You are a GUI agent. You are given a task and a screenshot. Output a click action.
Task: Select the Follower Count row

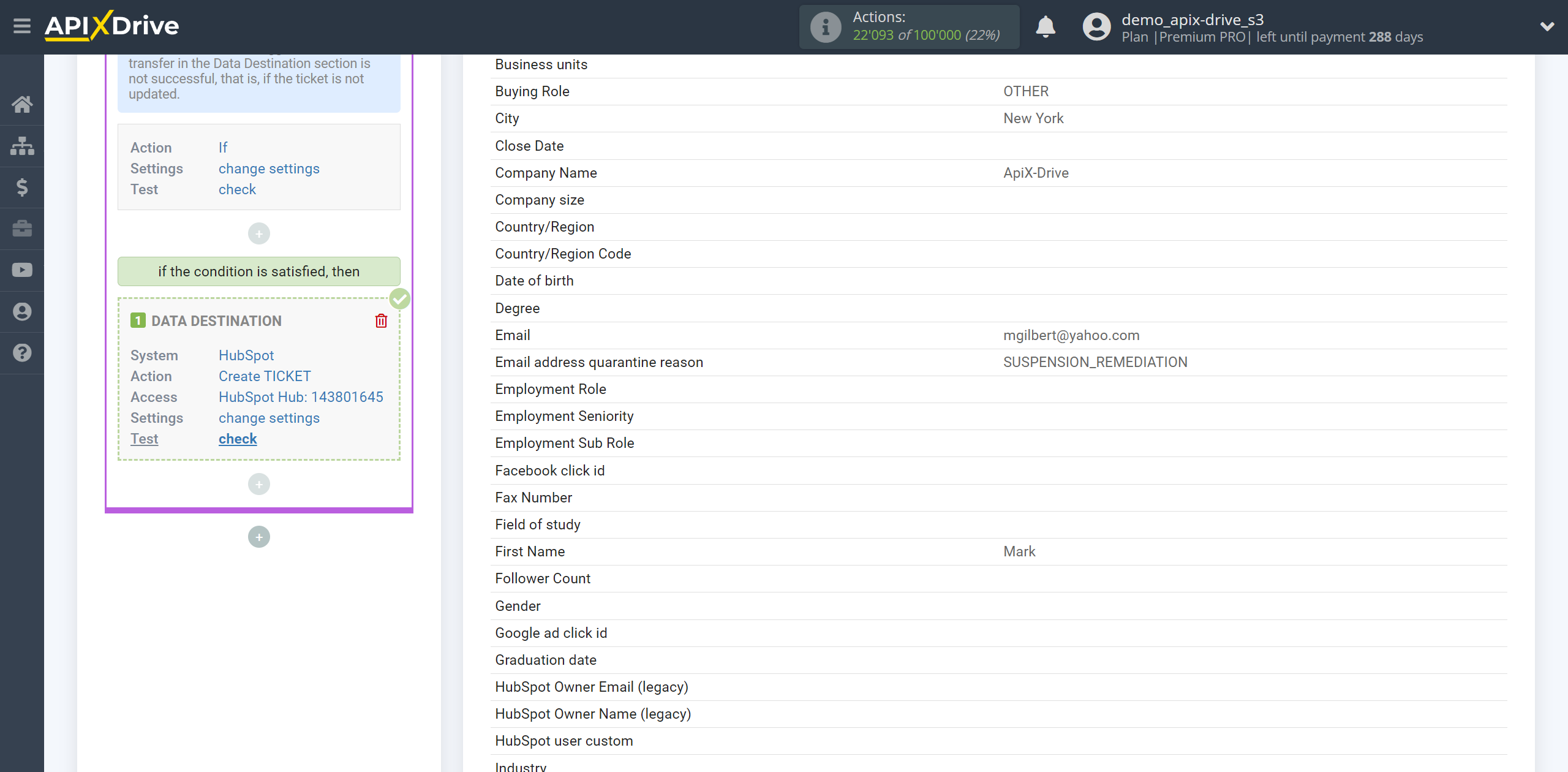998,578
